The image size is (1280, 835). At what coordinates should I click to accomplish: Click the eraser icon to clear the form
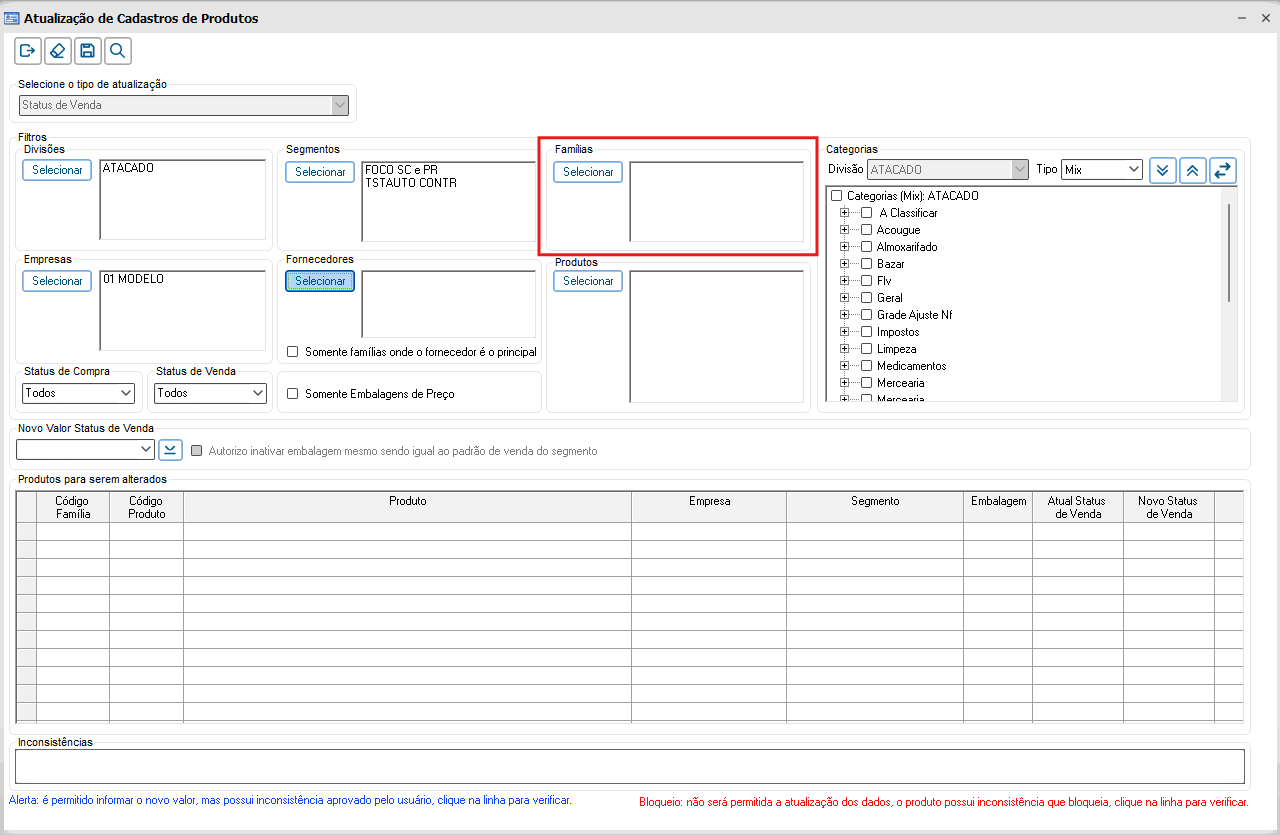coord(58,51)
